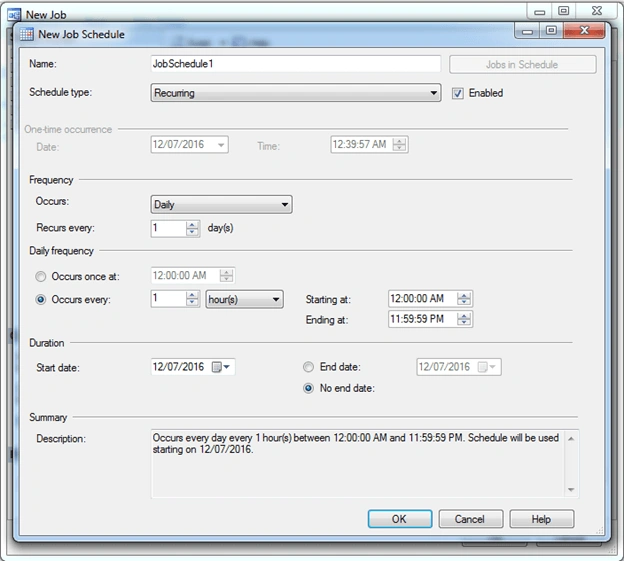Confirm the schedule with OK

[x=400, y=519]
